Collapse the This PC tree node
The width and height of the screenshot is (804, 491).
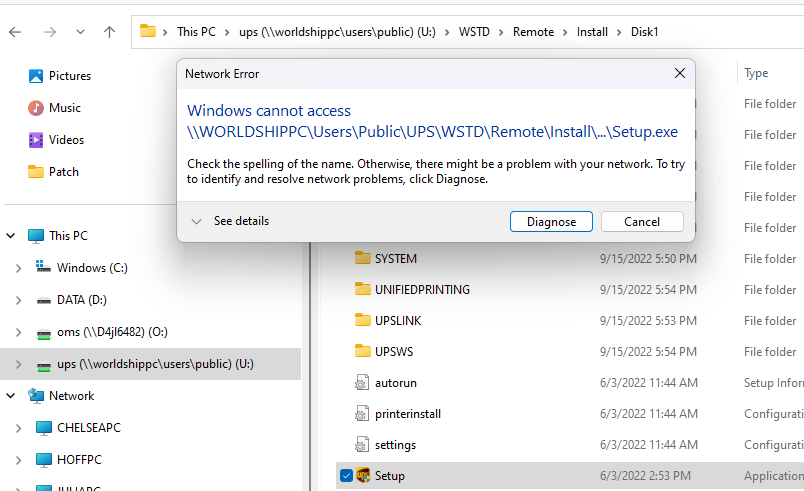[11, 236]
